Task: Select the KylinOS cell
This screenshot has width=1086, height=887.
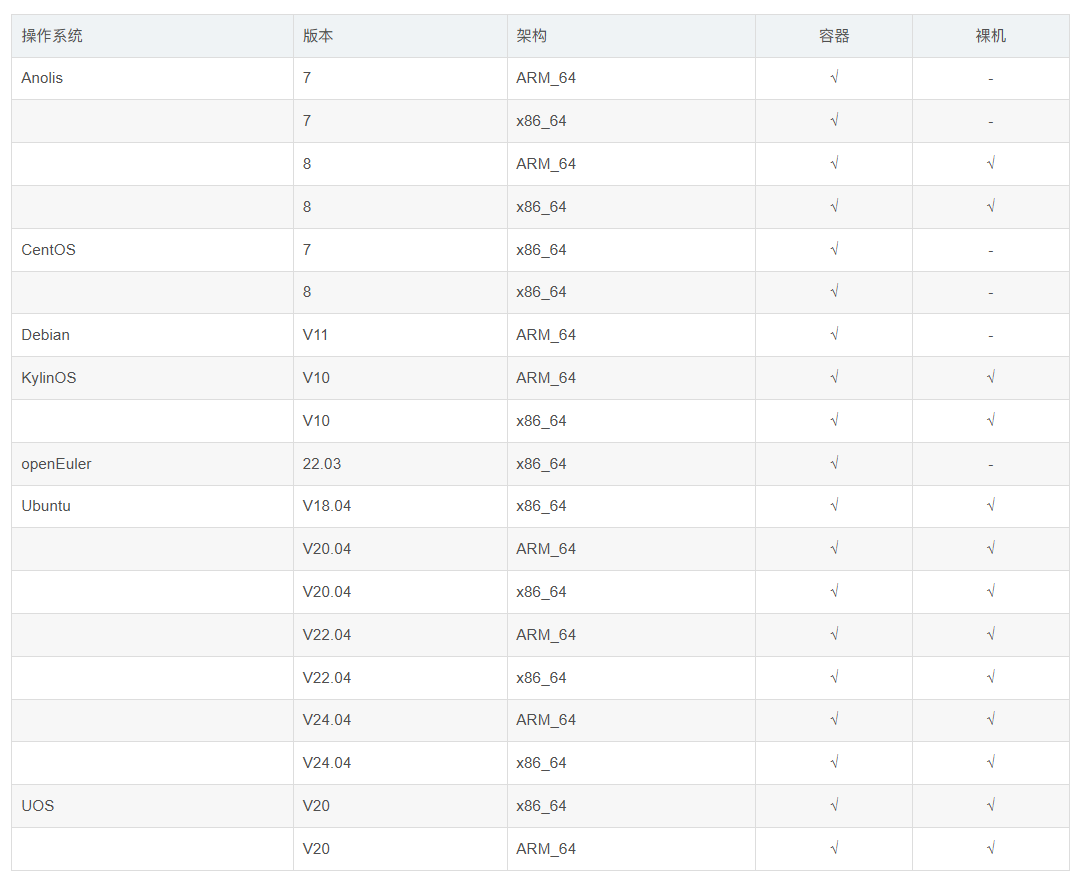Action: pyautogui.click(x=48, y=378)
